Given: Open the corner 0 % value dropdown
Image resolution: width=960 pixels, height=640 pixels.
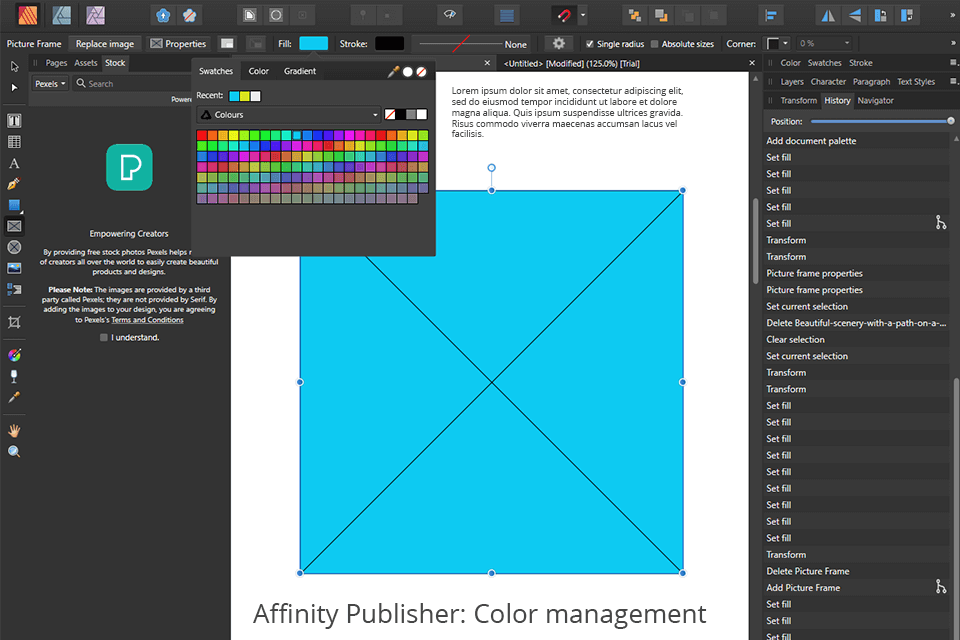Looking at the screenshot, I should 824,43.
